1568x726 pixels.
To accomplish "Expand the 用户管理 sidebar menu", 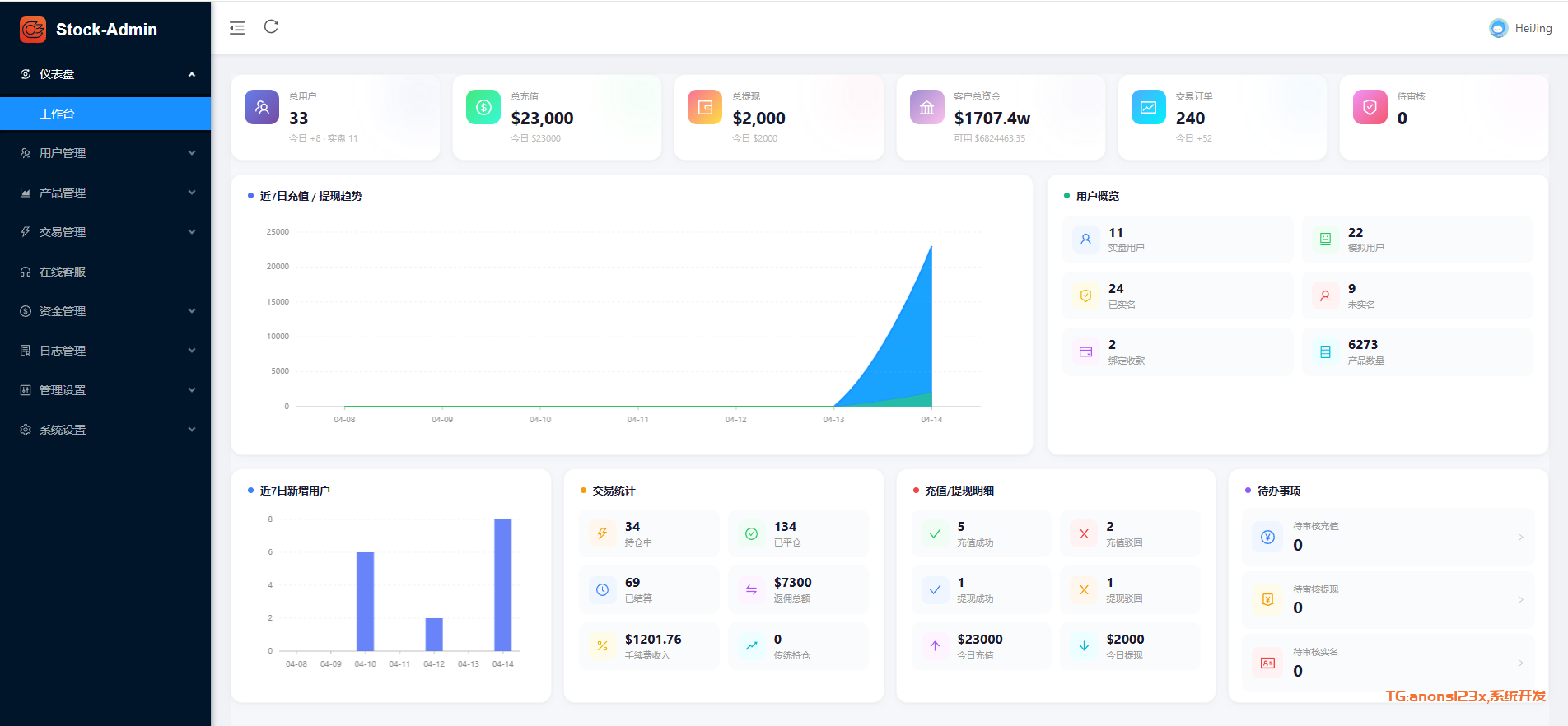I will point(105,153).
